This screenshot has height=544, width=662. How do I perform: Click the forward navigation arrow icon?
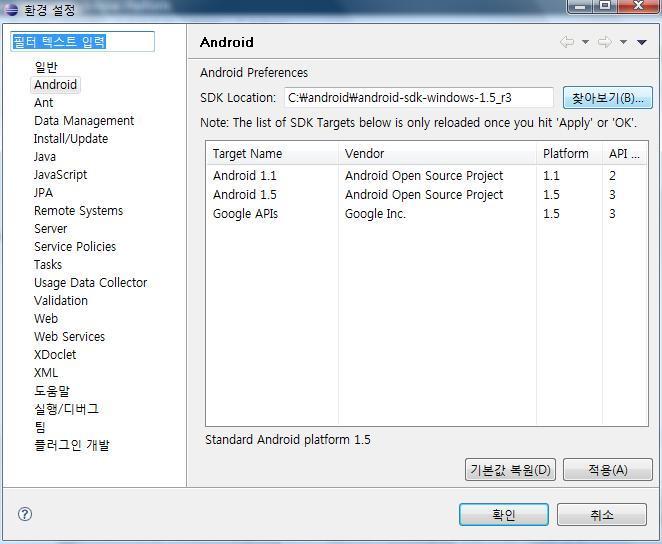(x=605, y=42)
